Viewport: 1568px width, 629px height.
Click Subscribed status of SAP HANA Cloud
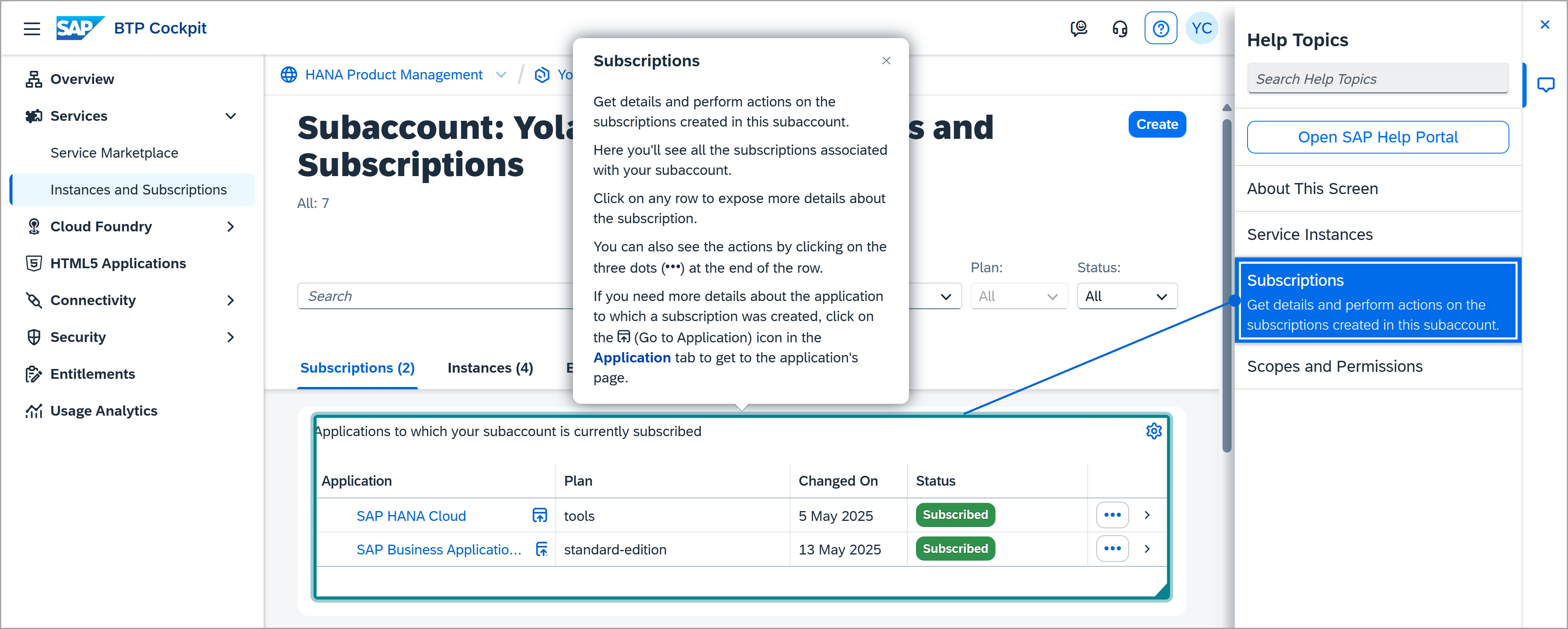955,515
